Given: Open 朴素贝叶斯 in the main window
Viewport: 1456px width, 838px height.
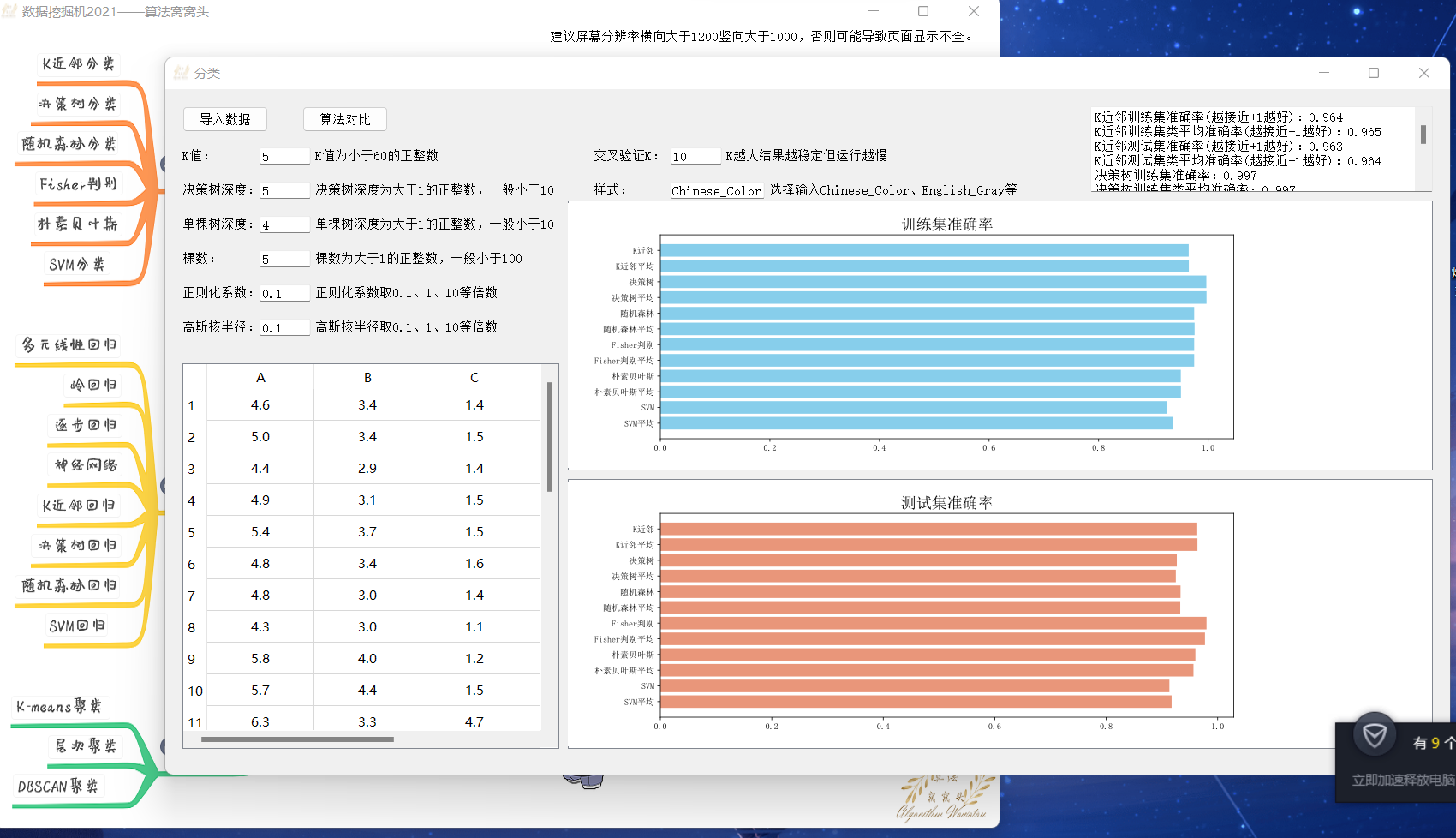Looking at the screenshot, I should (x=77, y=224).
